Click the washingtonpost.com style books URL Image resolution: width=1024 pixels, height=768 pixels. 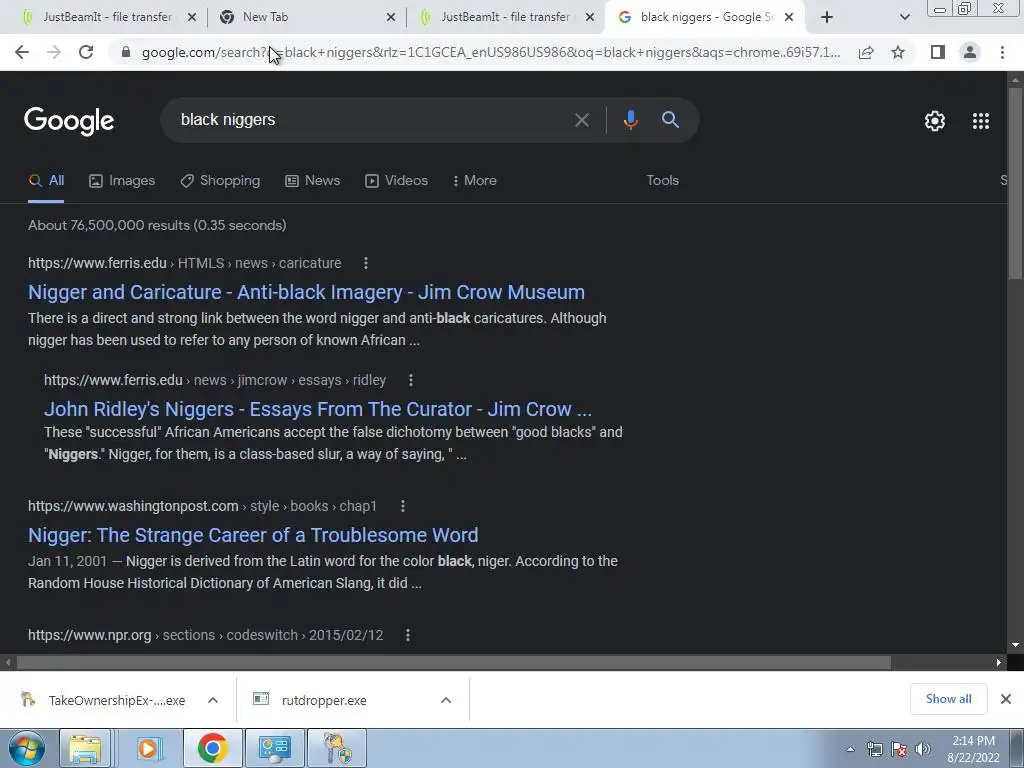(x=202, y=506)
